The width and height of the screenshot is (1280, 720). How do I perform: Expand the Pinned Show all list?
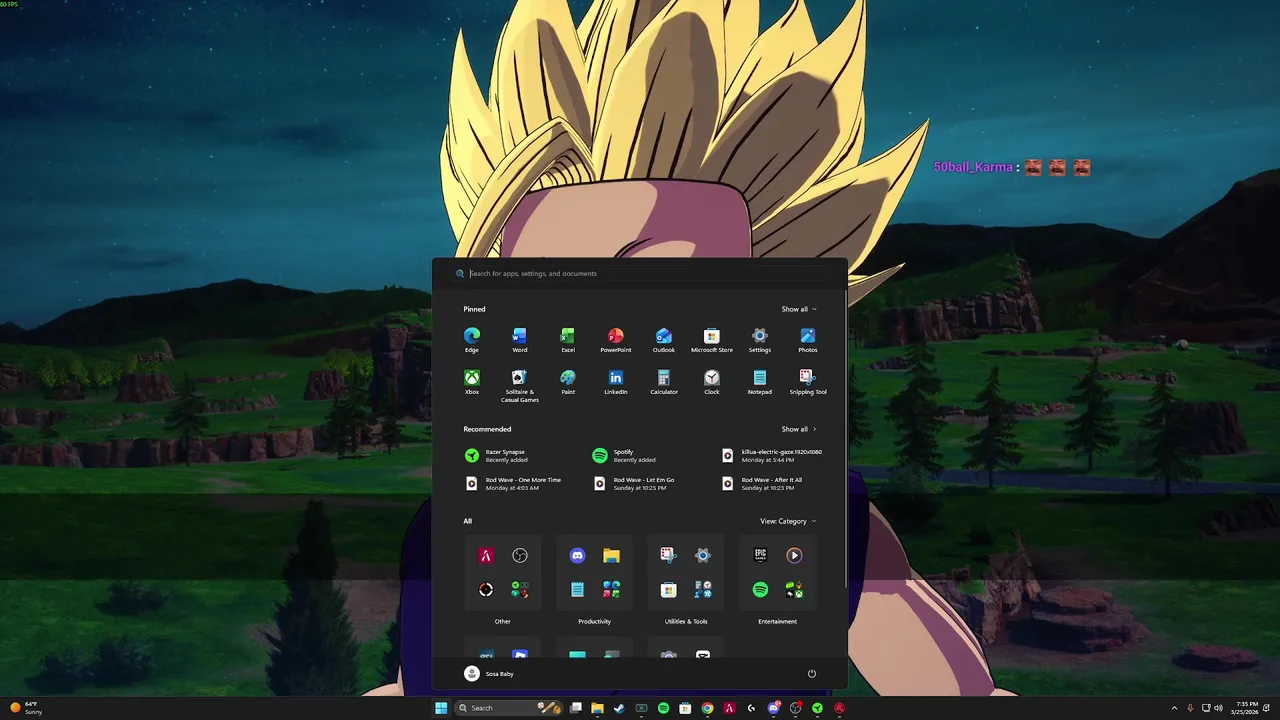[x=799, y=309]
